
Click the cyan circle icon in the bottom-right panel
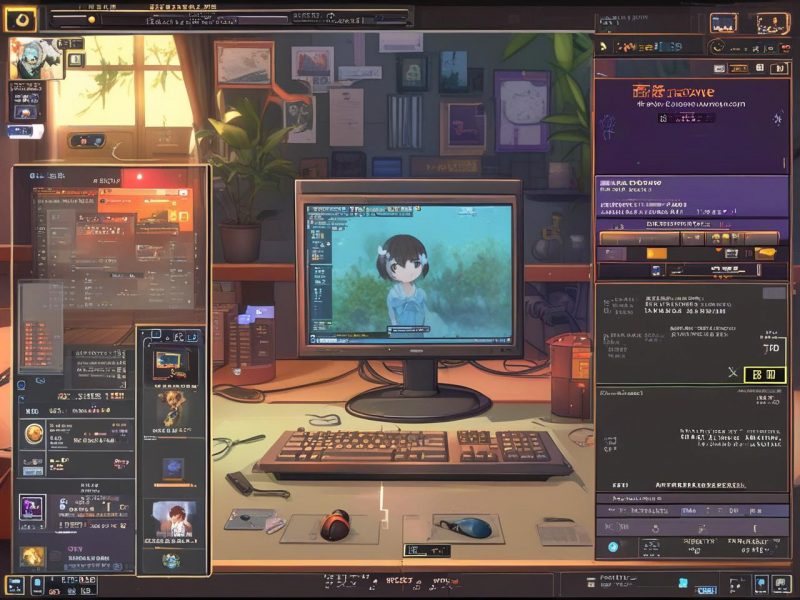point(613,547)
